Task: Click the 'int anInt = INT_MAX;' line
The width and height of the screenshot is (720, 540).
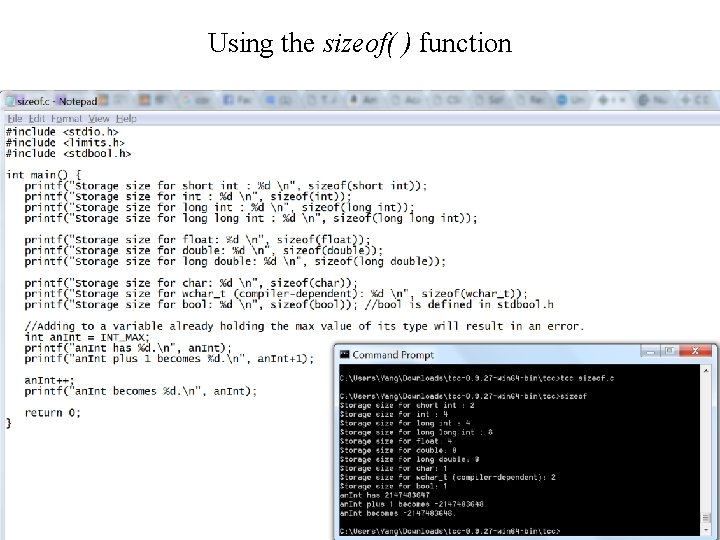Action: 87,337
